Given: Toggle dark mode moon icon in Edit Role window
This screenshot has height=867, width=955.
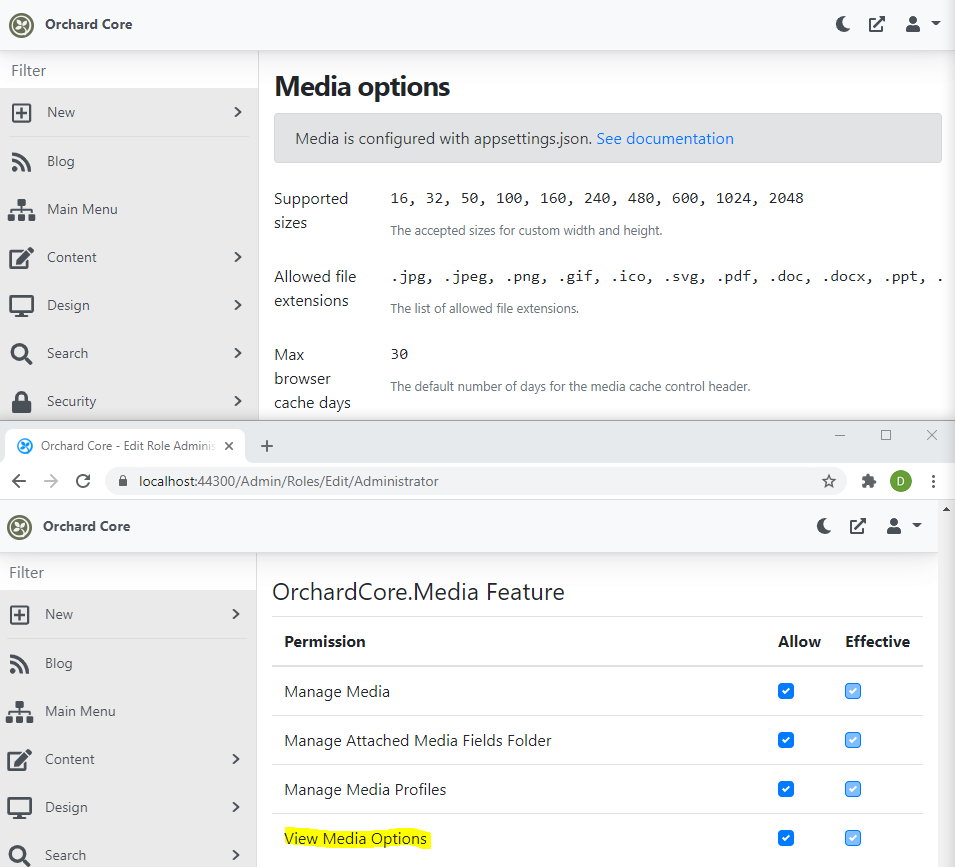Looking at the screenshot, I should [824, 526].
